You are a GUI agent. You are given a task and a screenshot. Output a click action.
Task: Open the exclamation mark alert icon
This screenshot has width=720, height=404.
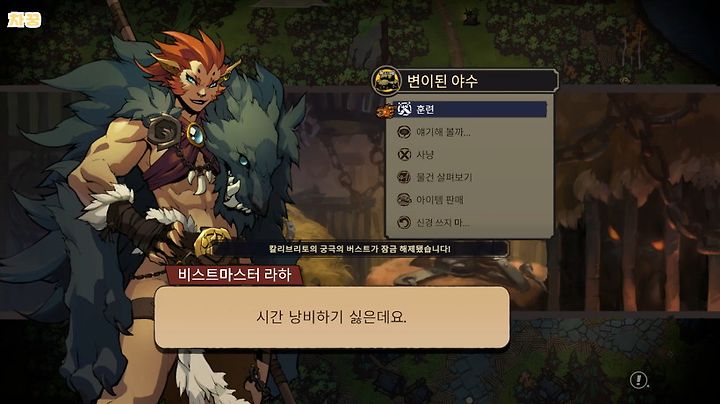(638, 380)
